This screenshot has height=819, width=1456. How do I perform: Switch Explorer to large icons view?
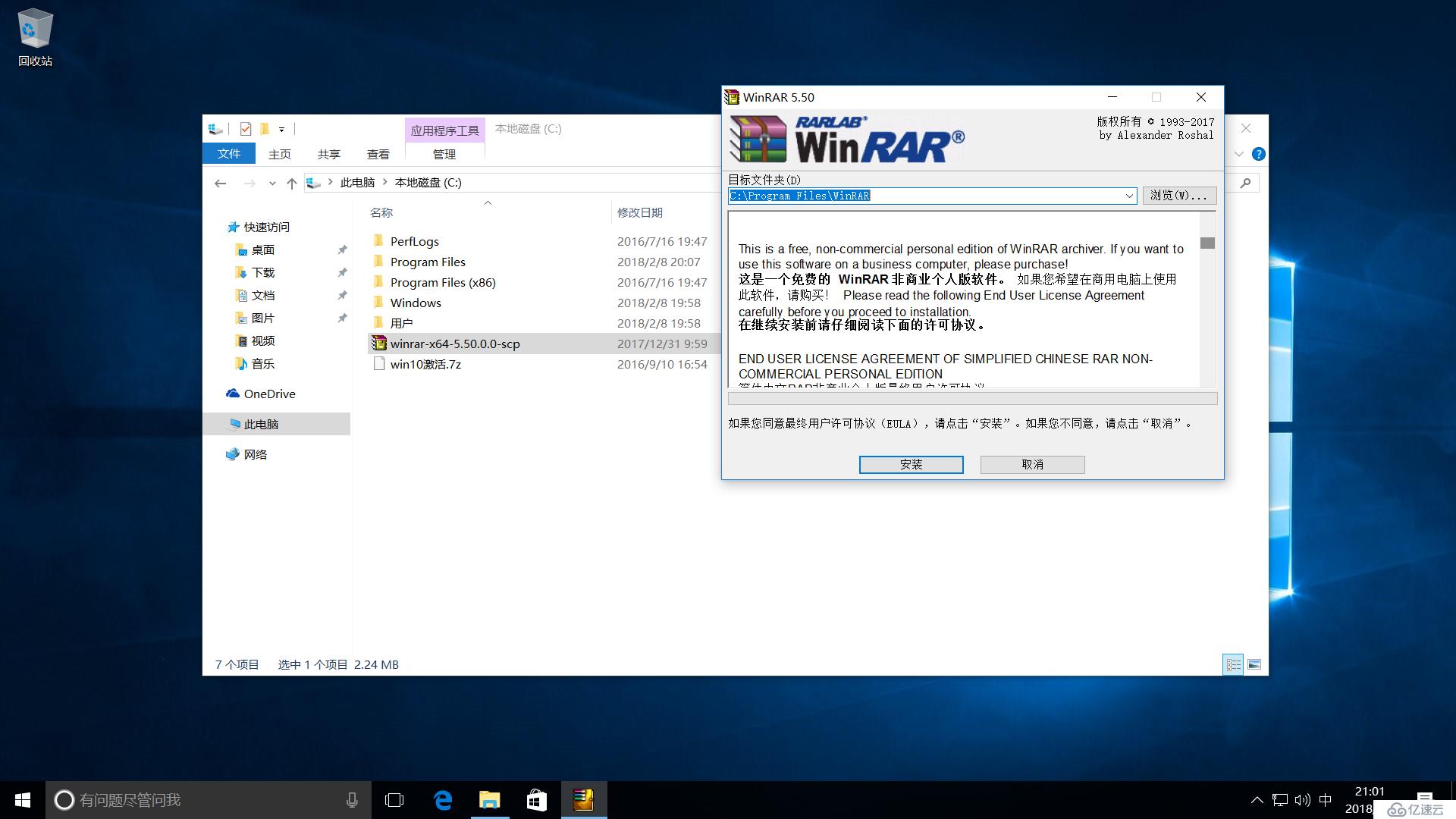point(1254,665)
